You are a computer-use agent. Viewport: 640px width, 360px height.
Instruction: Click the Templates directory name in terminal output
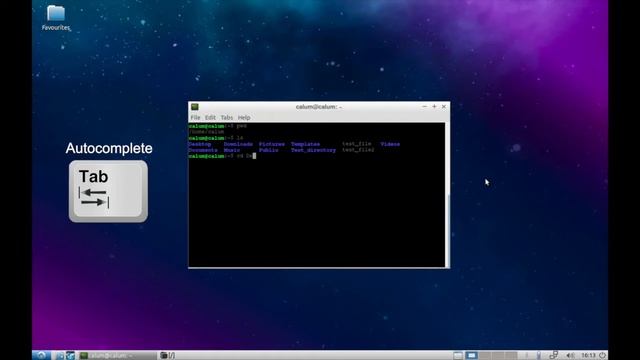[x=305, y=144]
